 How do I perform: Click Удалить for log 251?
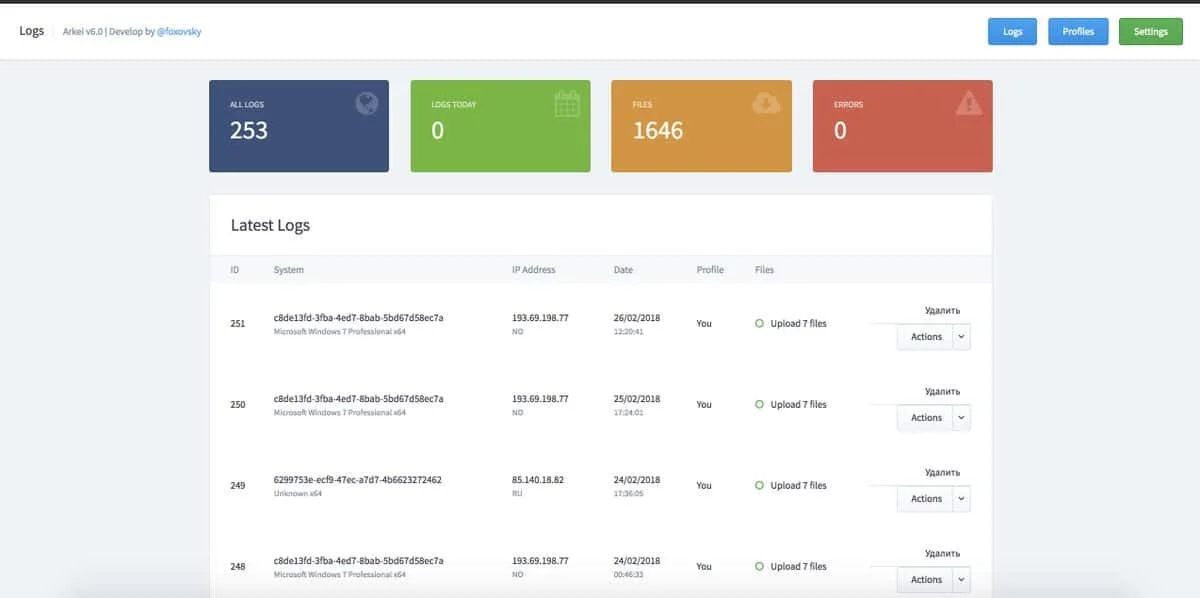click(x=942, y=311)
